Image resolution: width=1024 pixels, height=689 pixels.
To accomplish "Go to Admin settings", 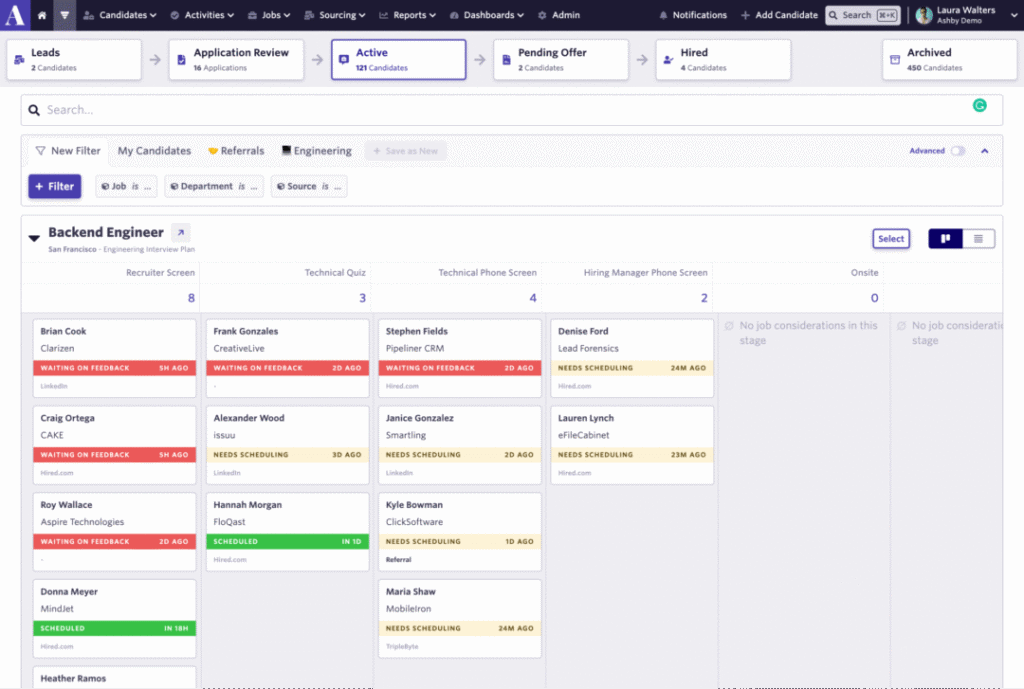I will coord(559,15).
